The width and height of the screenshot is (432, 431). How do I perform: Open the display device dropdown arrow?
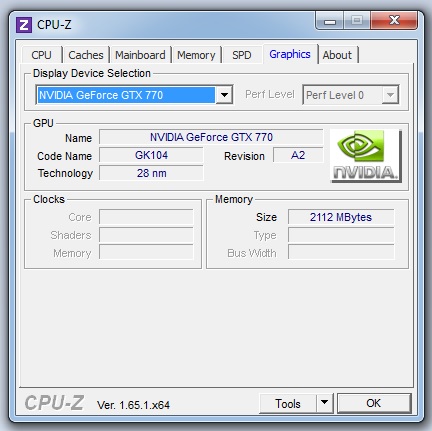tap(224, 95)
